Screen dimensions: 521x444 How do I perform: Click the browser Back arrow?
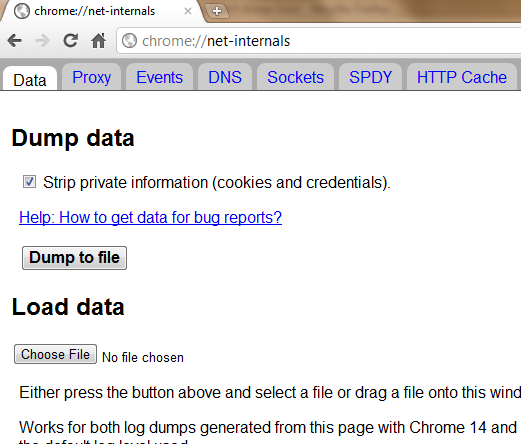pyautogui.click(x=14, y=41)
